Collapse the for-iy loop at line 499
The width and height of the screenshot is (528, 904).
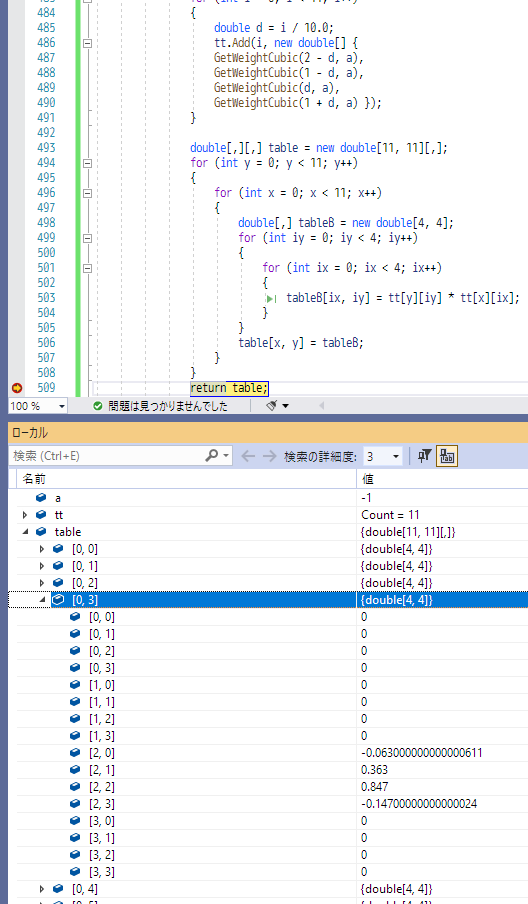click(x=88, y=238)
